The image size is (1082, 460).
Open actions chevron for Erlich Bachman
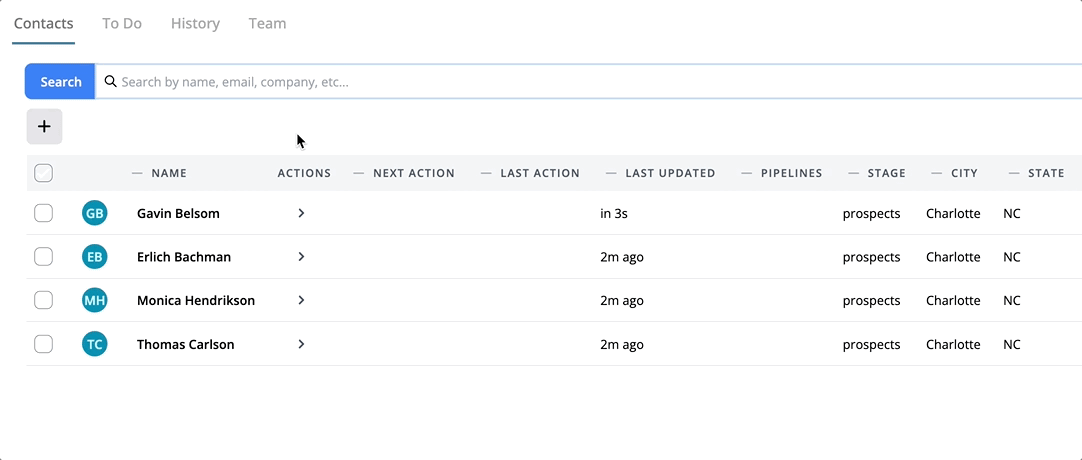[x=301, y=257]
